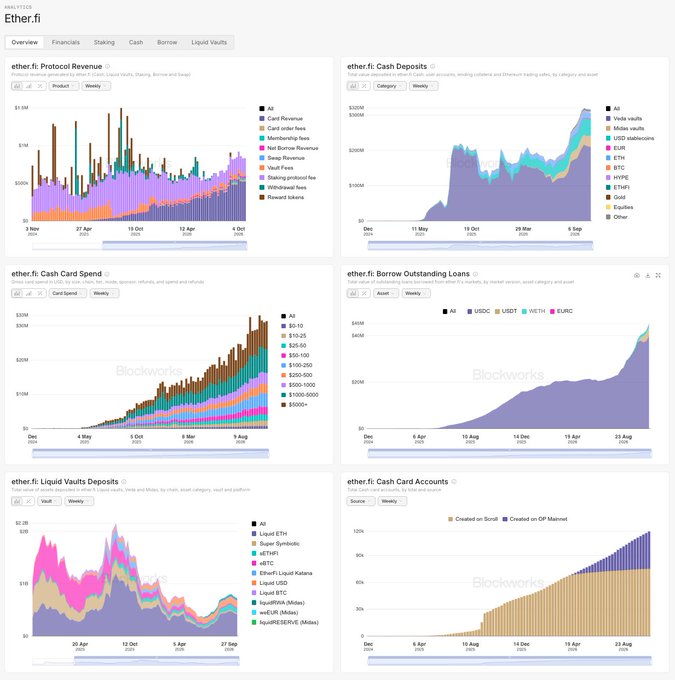The image size is (675, 680).
Task: Click All in Liquid Vaults Deposits legend
Action: click(x=259, y=523)
